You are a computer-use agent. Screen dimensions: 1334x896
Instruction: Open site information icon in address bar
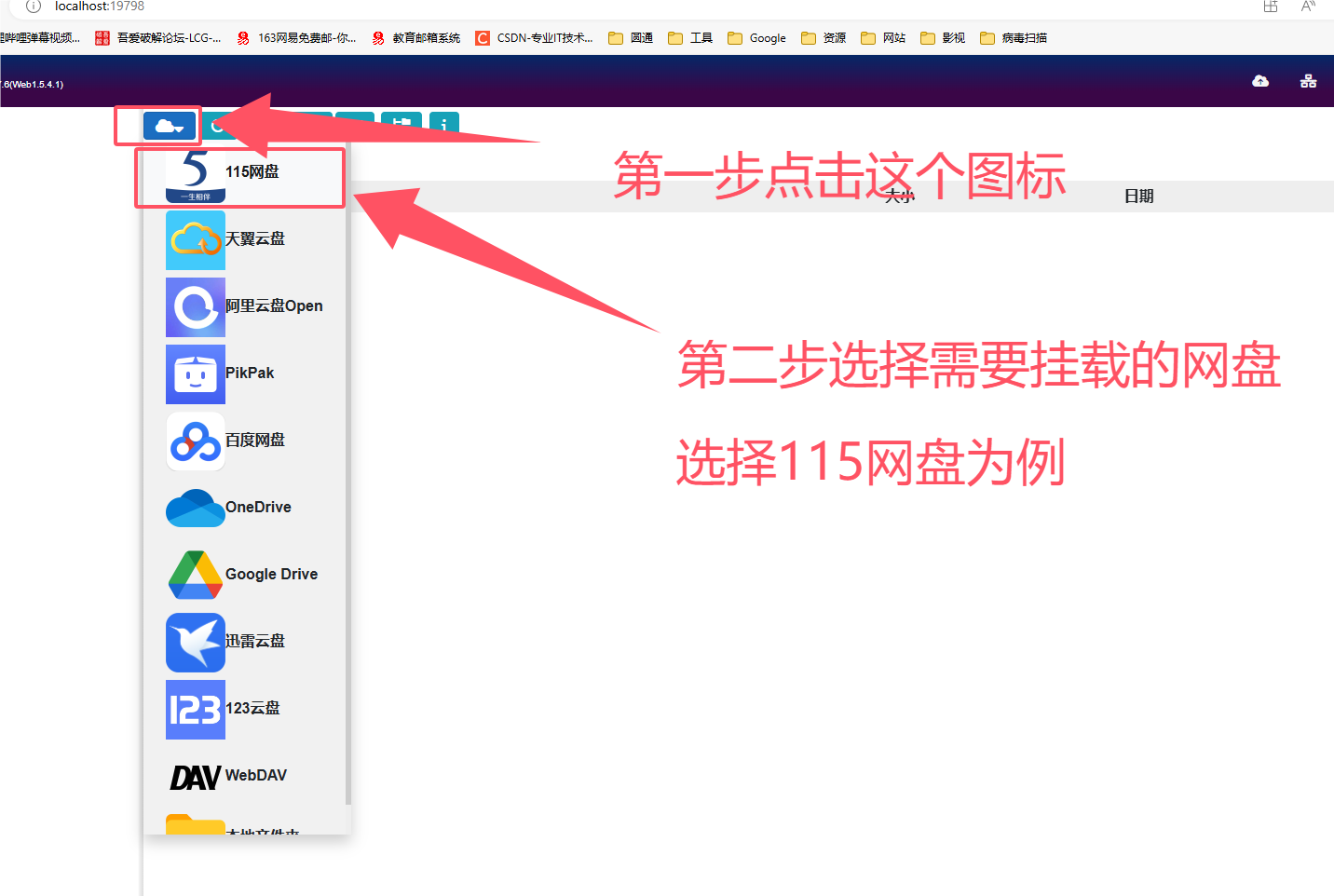(34, 7)
